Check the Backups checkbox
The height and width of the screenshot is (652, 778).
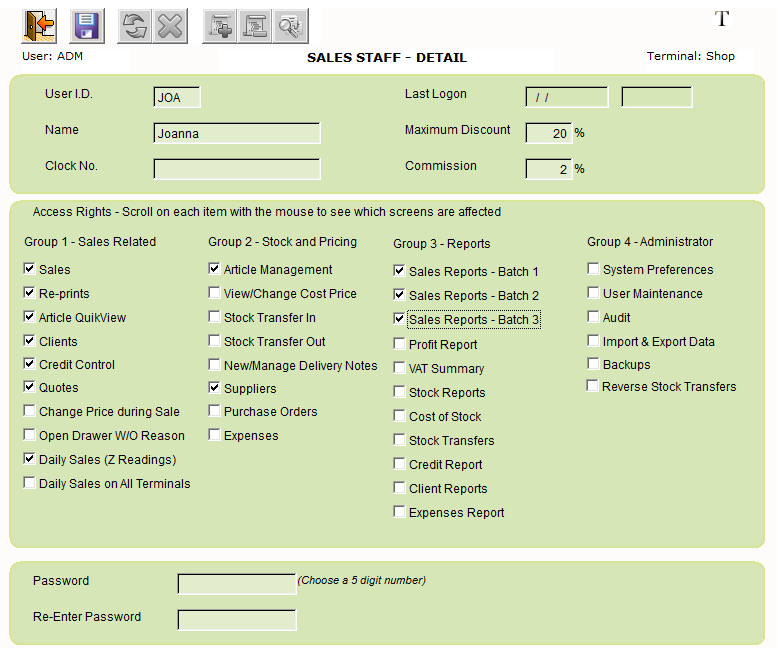[x=593, y=365]
